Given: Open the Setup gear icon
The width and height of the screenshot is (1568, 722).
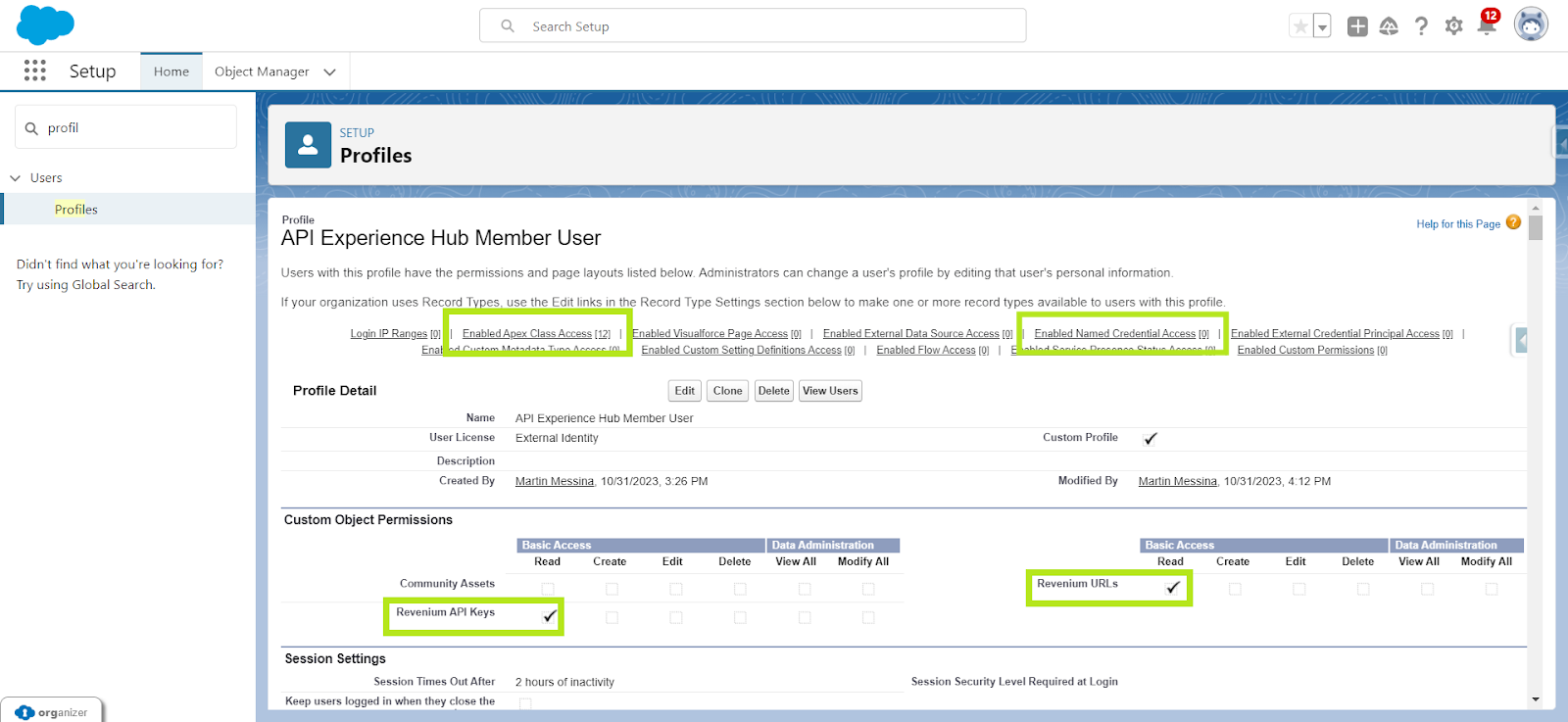Looking at the screenshot, I should tap(1453, 26).
